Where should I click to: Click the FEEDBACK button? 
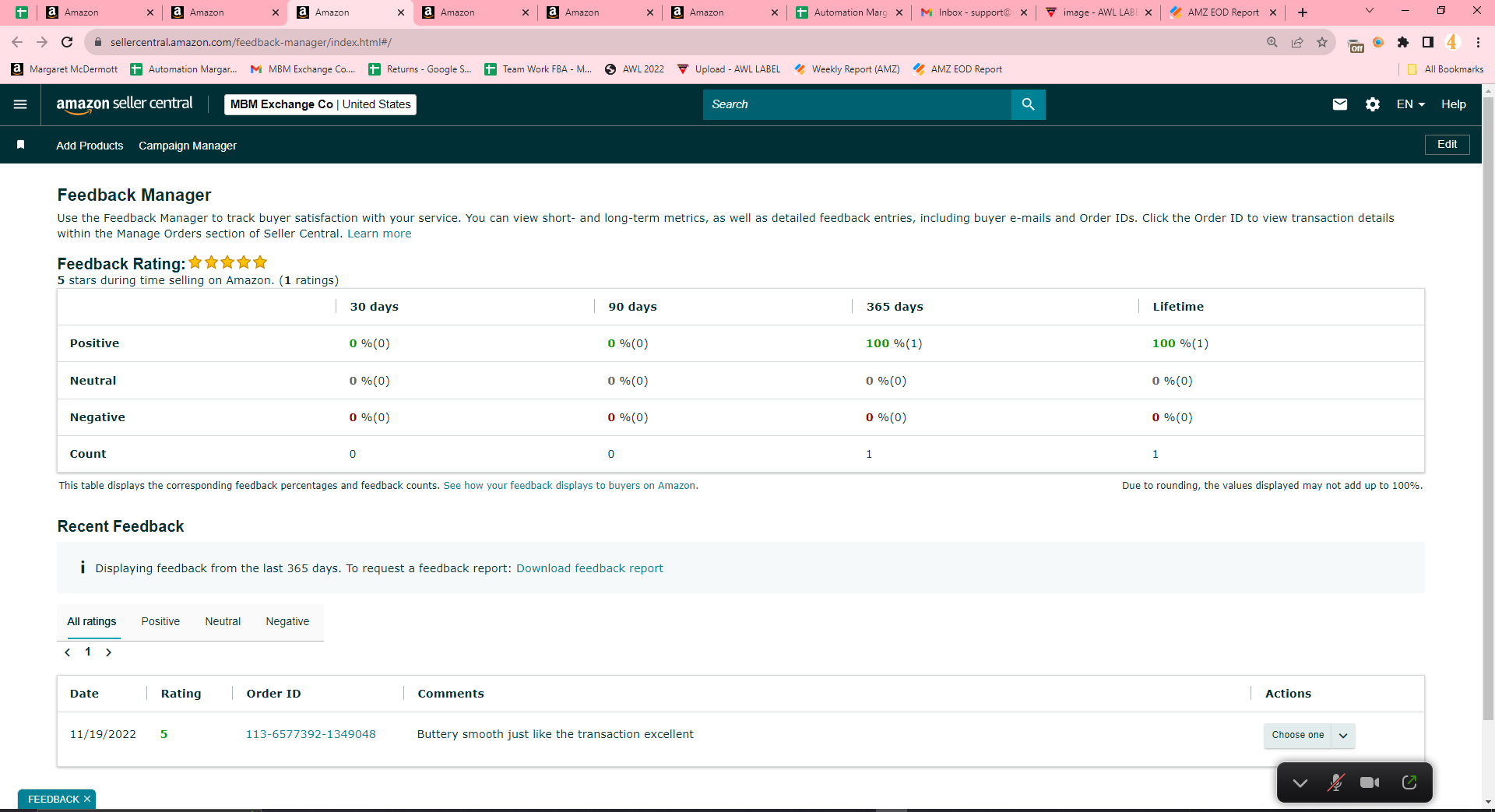[53, 799]
